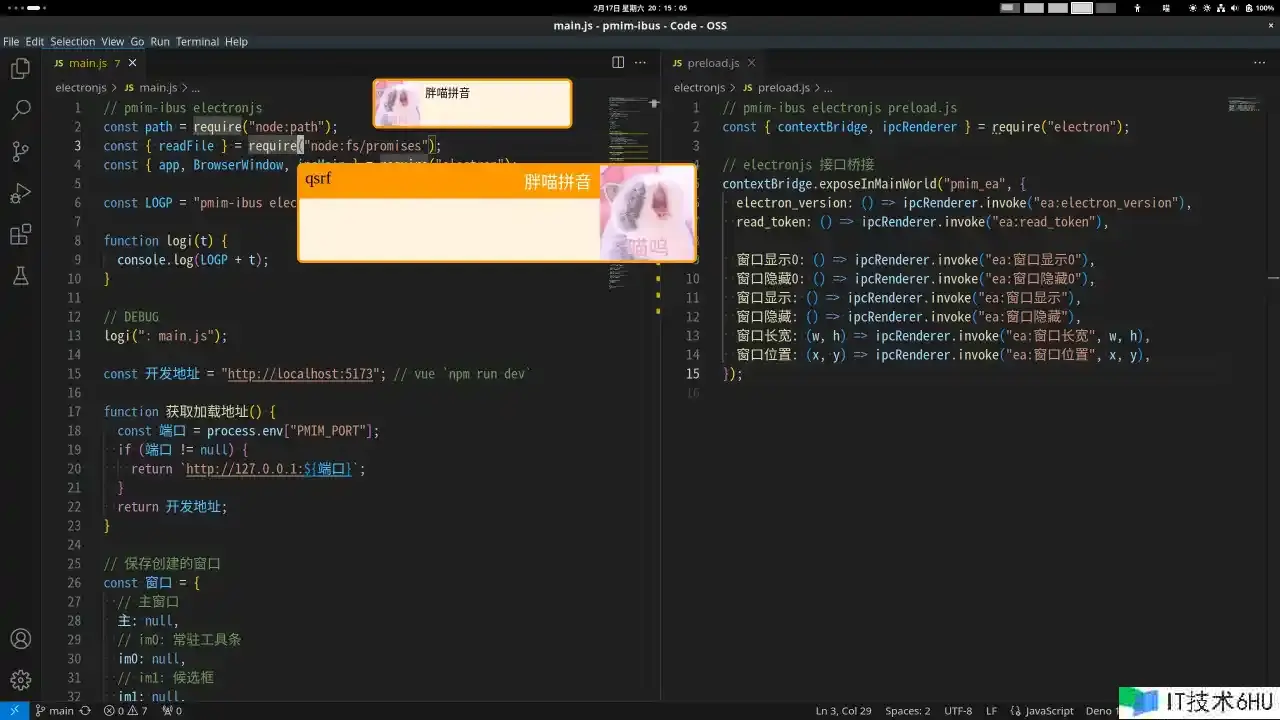Open the Extensions view
Screen dimensions: 1280x720
tap(20, 235)
